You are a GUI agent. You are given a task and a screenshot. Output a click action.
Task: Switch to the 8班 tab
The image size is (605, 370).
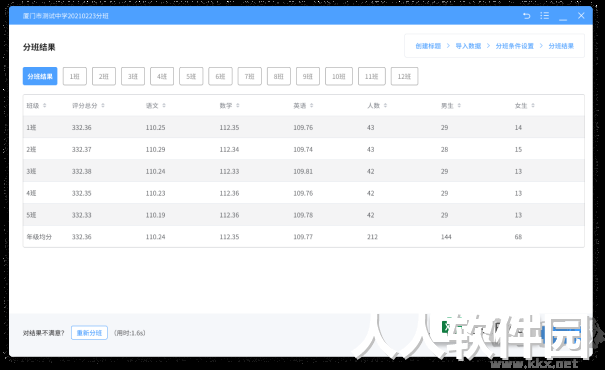tap(279, 76)
